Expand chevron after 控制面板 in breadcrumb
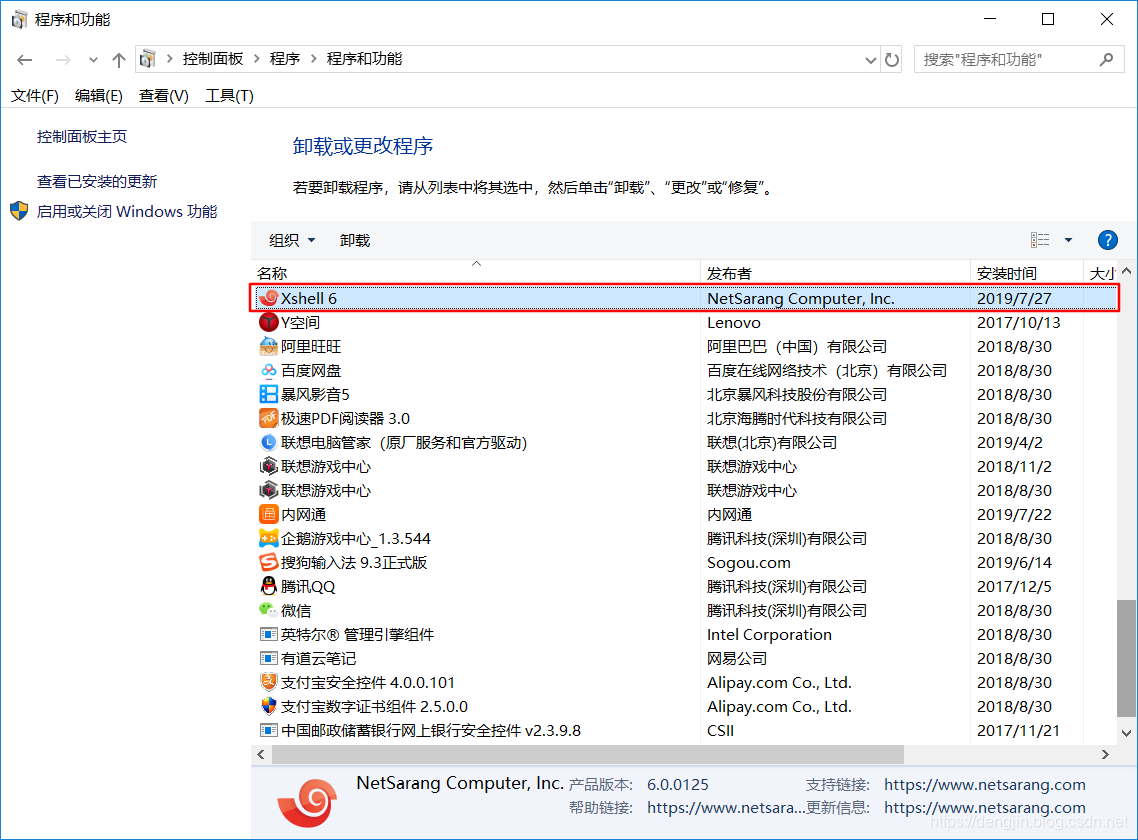 [256, 59]
